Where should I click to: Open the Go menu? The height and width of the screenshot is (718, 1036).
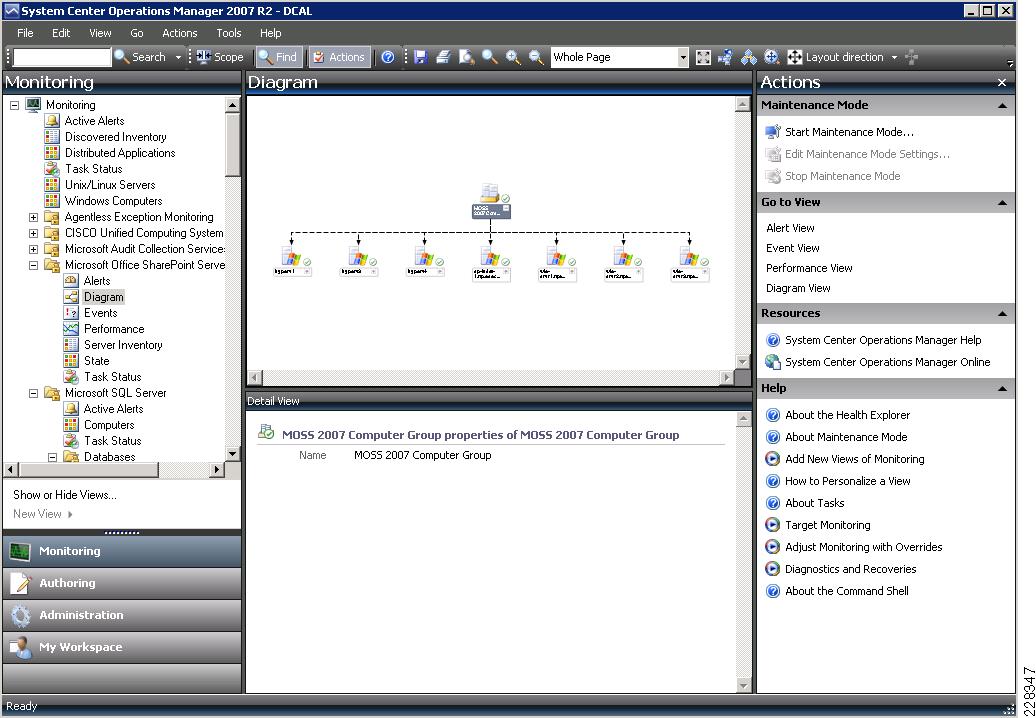point(137,33)
